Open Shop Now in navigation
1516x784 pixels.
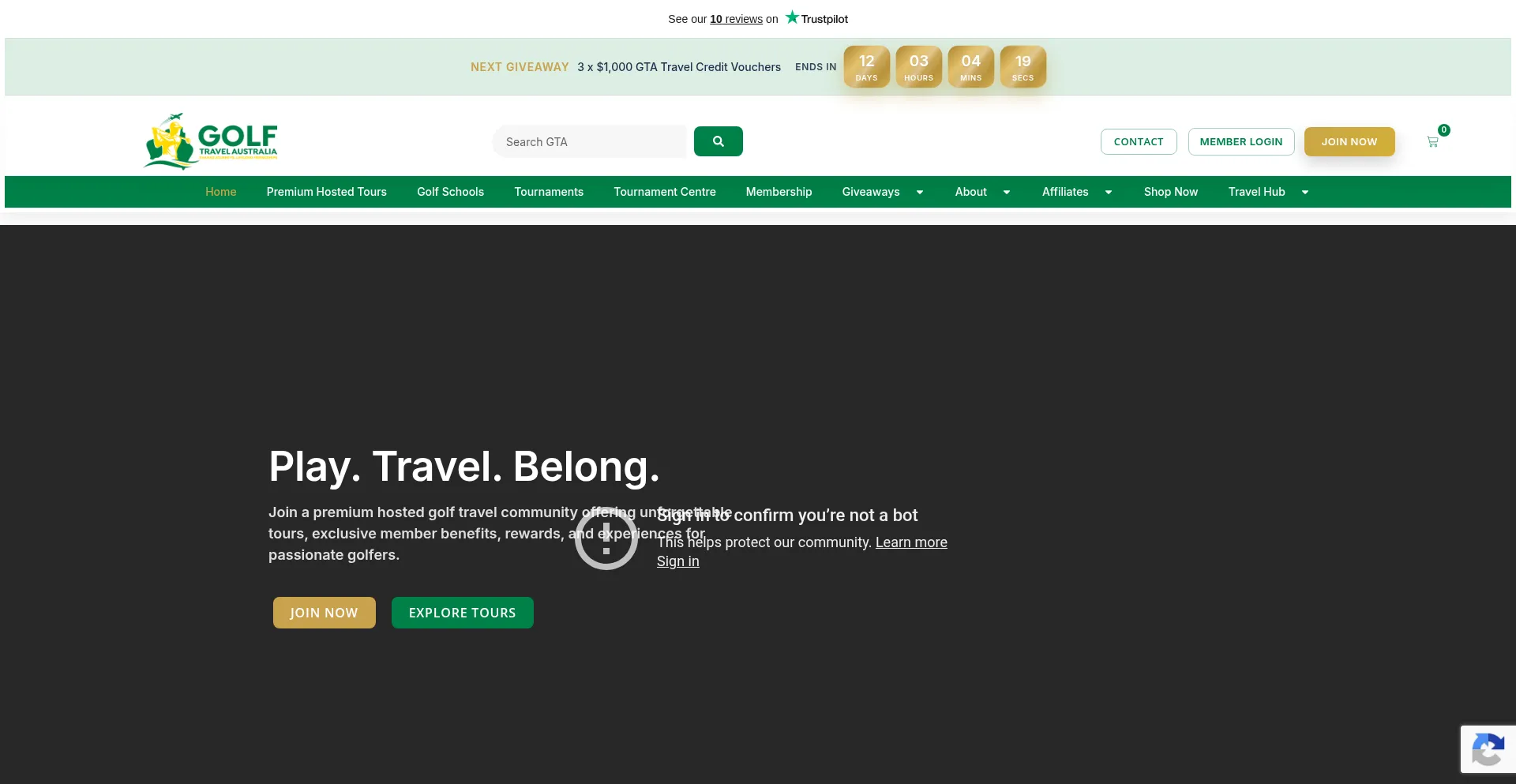1171,192
